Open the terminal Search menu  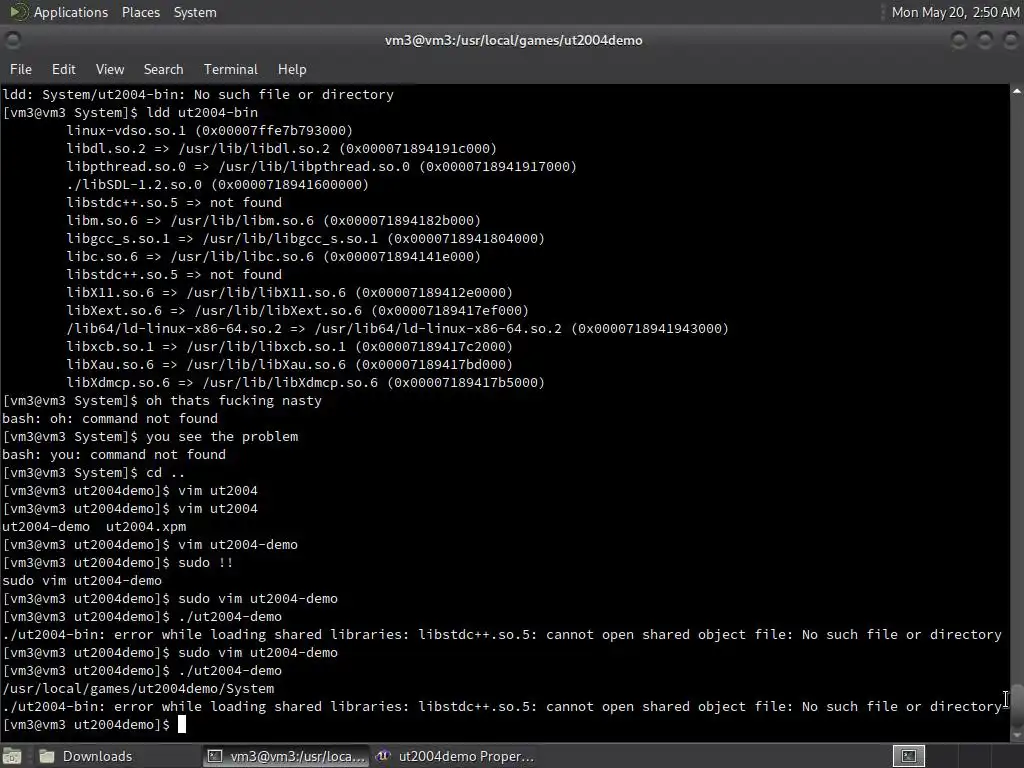(163, 69)
